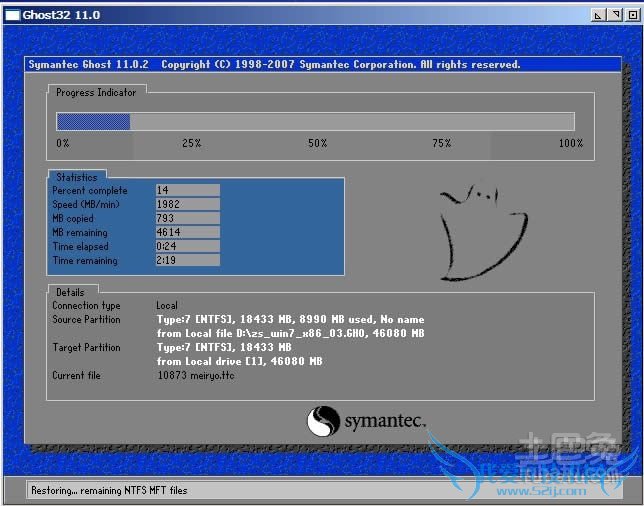Click the 100% progress scale marker

570,144
